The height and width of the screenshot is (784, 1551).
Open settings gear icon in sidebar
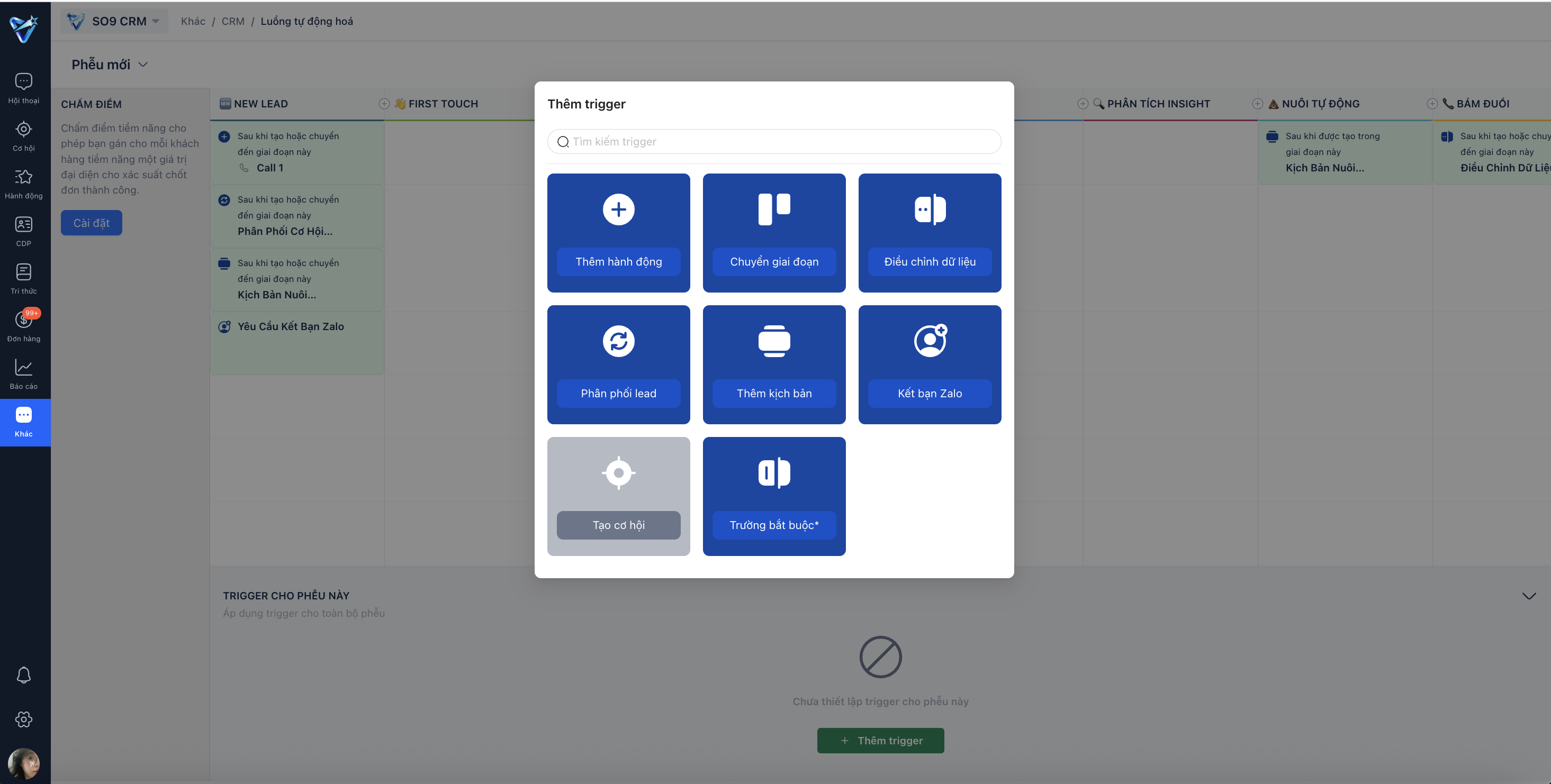[23, 719]
